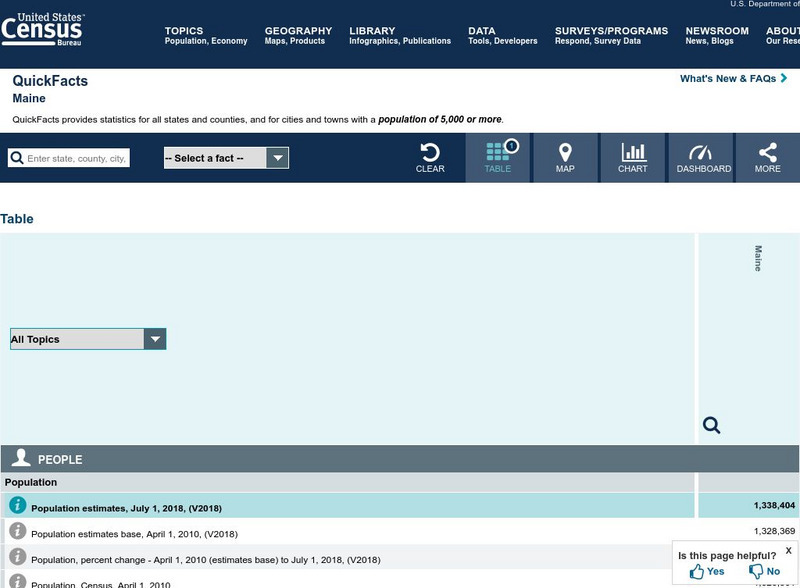
Task: Click thumbs-down No on feedback prompt
Action: tap(762, 570)
